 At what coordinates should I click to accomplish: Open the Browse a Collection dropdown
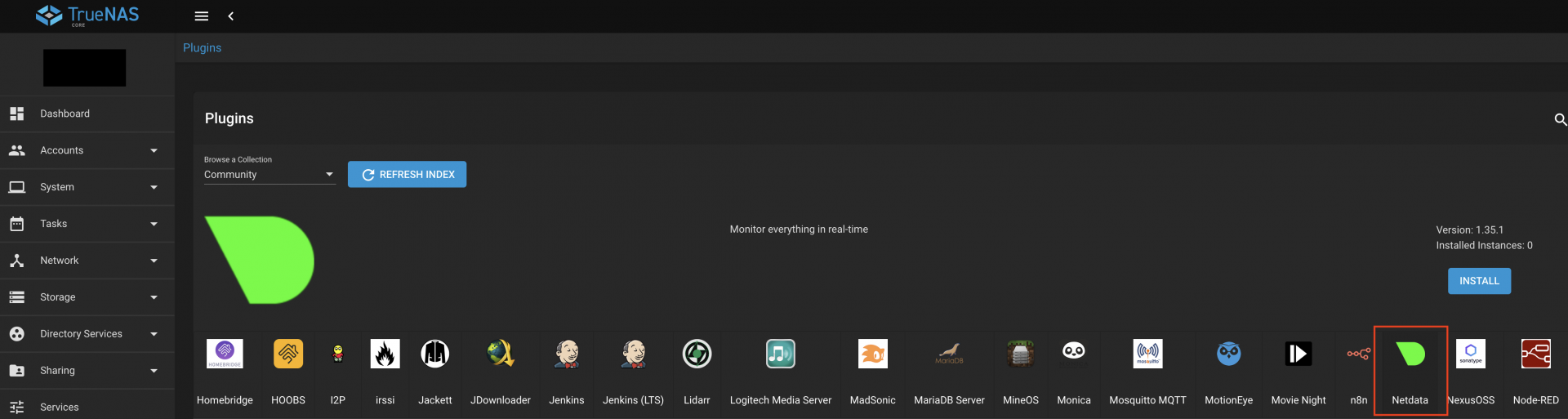coord(269,174)
